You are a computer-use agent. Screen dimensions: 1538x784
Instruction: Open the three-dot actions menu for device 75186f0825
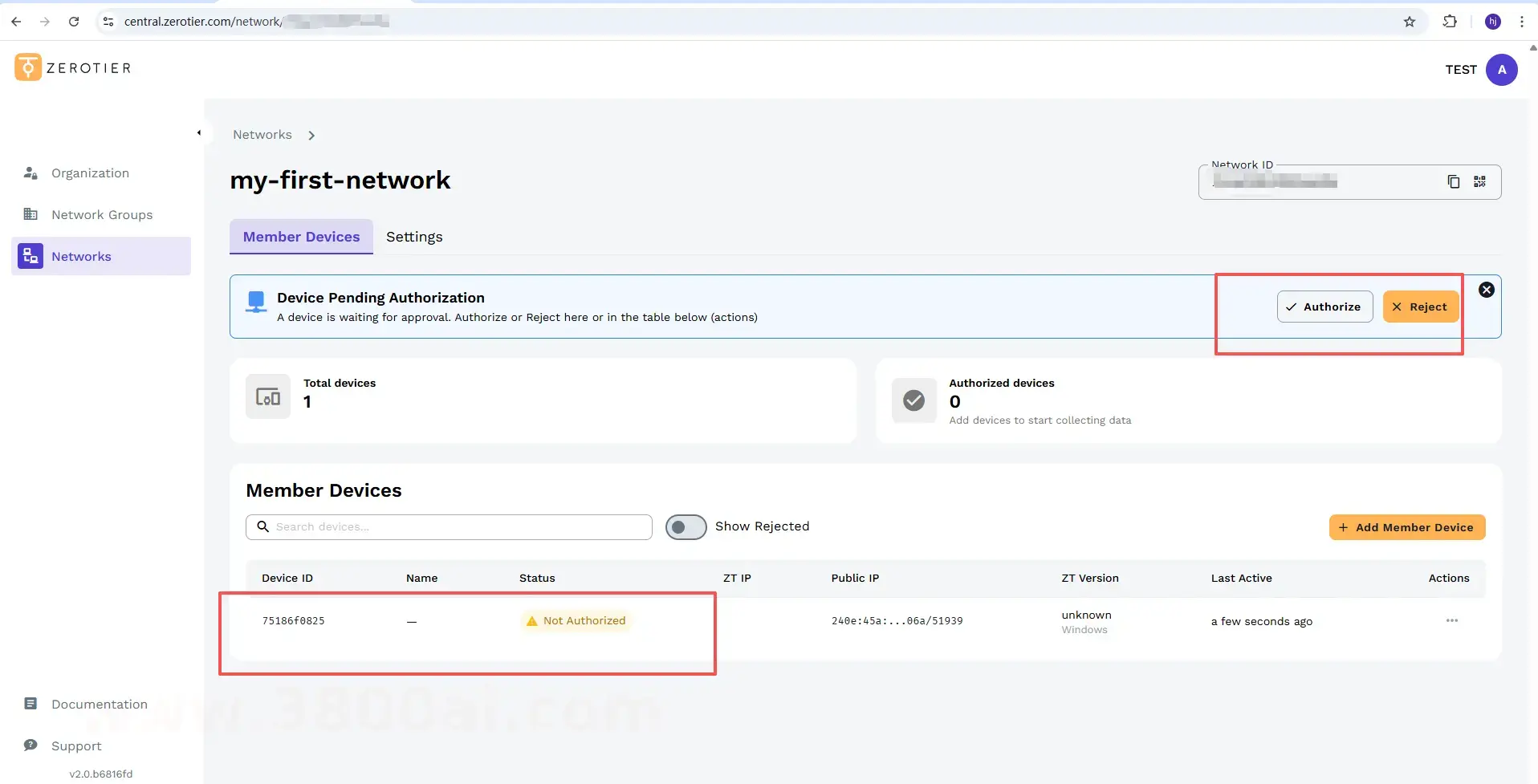1451,620
